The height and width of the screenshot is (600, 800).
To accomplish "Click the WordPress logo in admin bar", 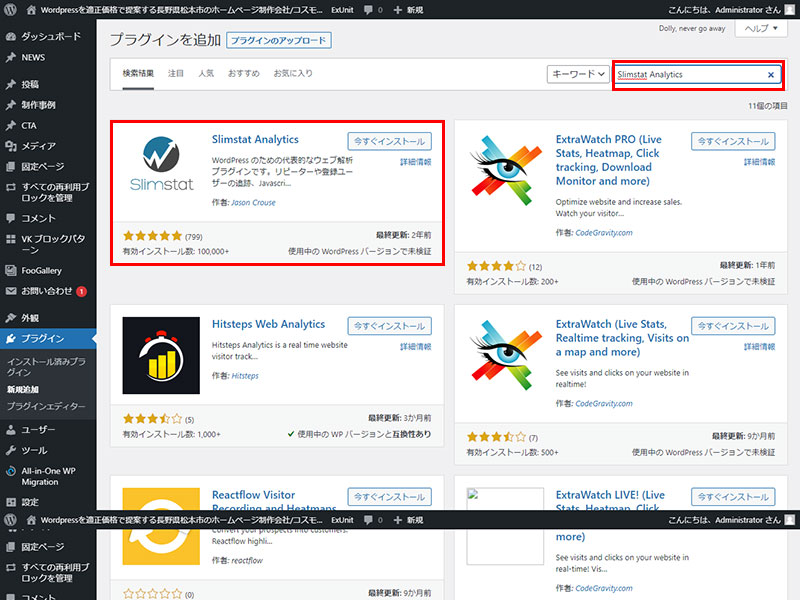I will (10, 9).
